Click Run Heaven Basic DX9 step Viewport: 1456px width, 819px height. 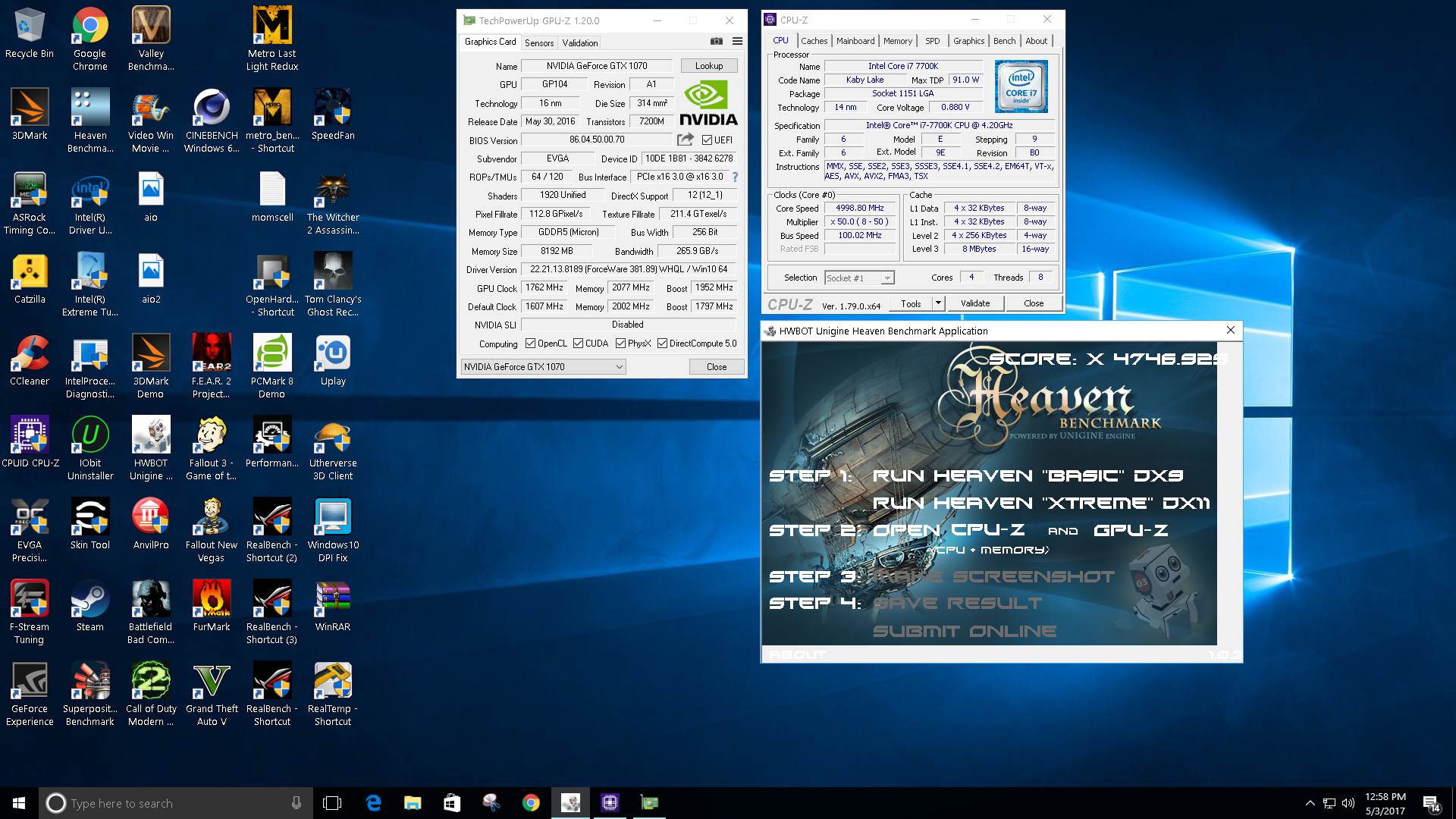1028,476
